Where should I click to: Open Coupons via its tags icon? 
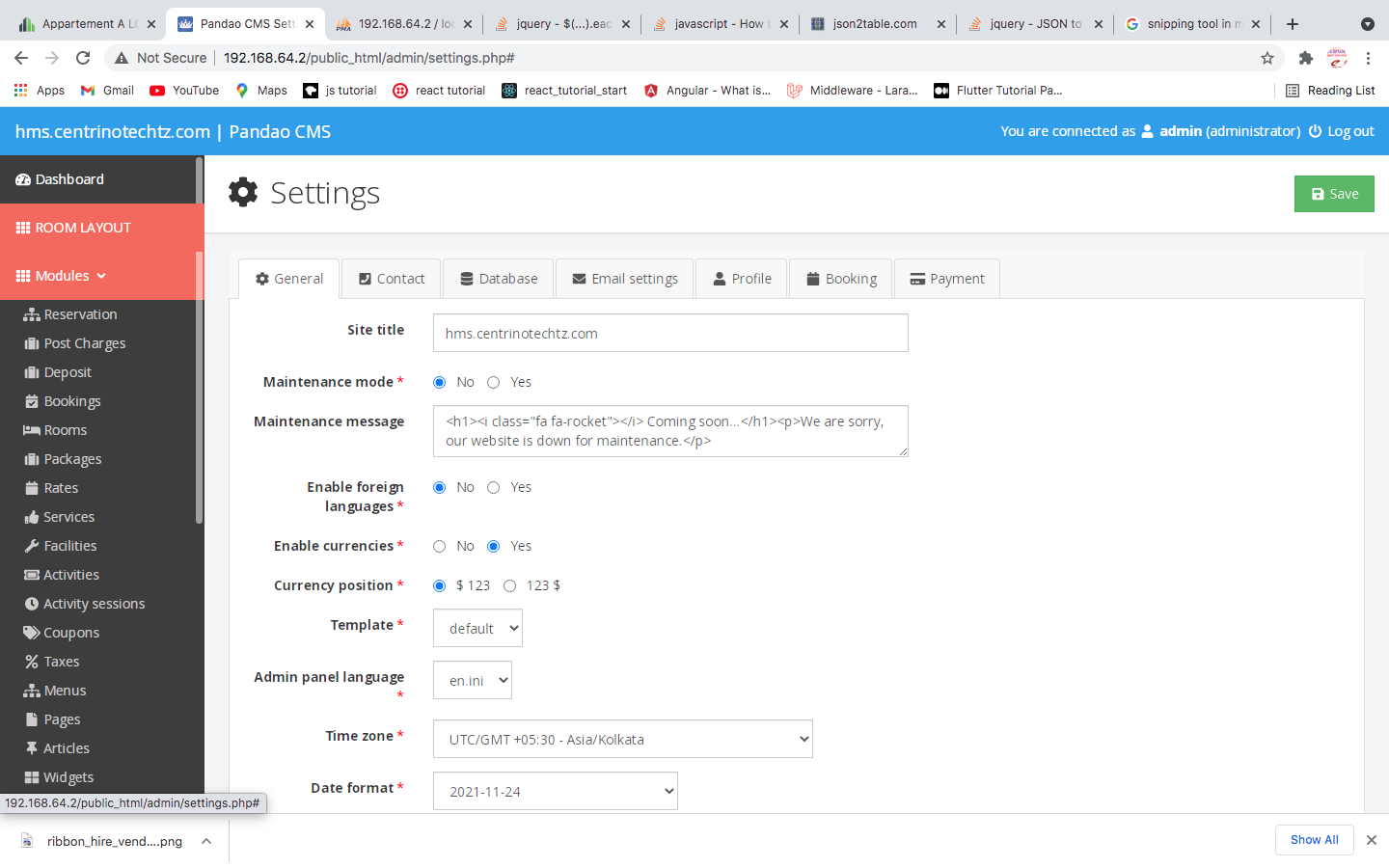click(x=32, y=633)
